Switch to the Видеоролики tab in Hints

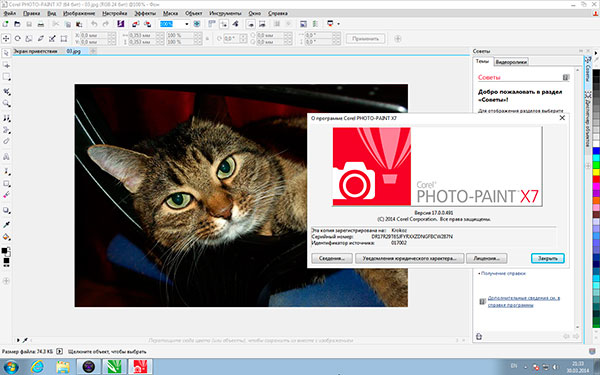click(511, 62)
